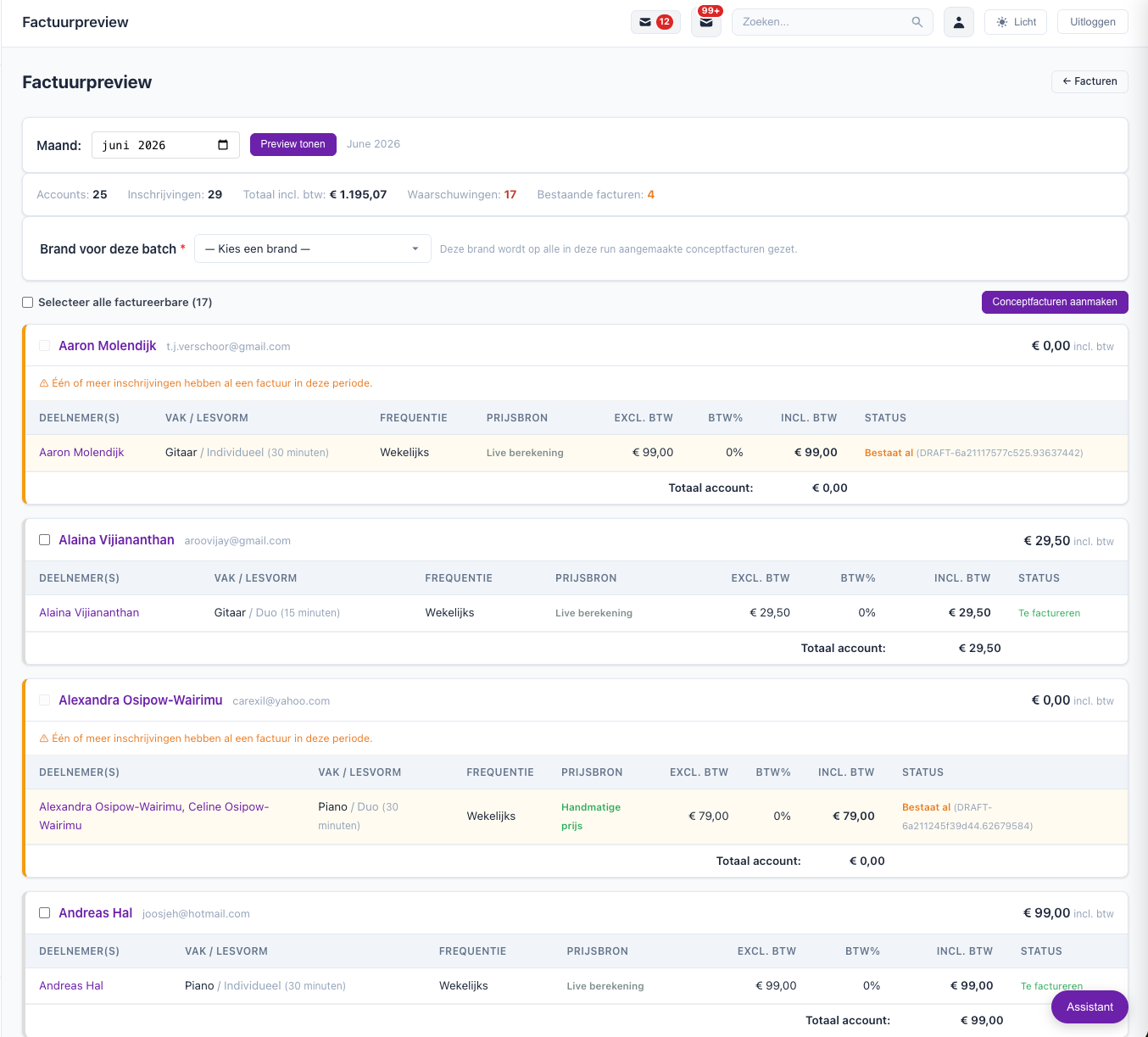Image resolution: width=1148 pixels, height=1037 pixels.
Task: Open Aaron Molendijk account header link
Action: (108, 346)
